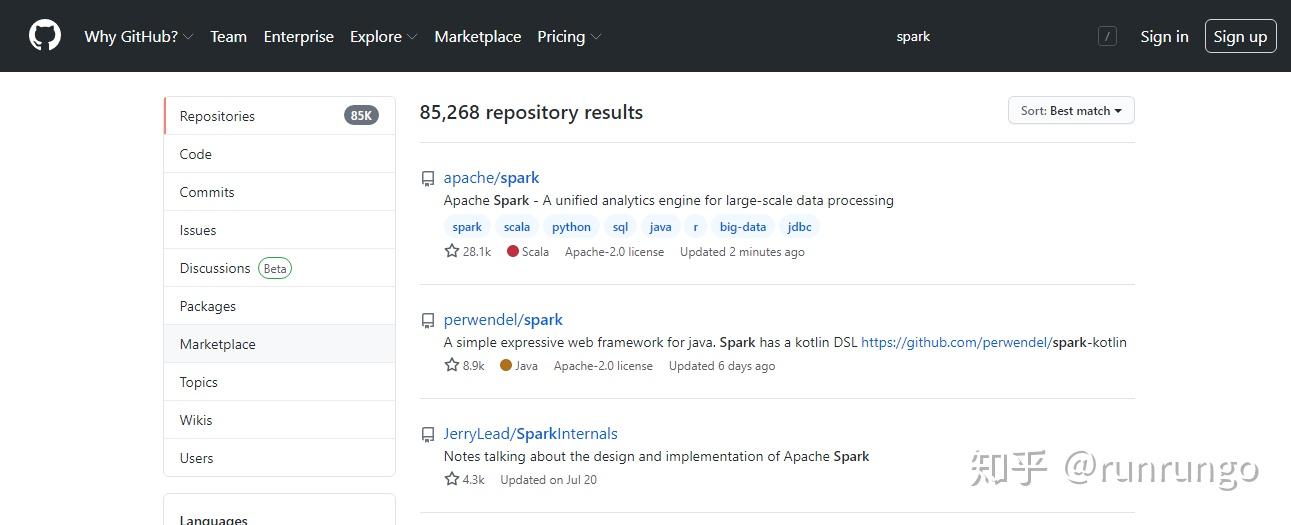Open the apache/spark repository link

pyautogui.click(x=491, y=178)
